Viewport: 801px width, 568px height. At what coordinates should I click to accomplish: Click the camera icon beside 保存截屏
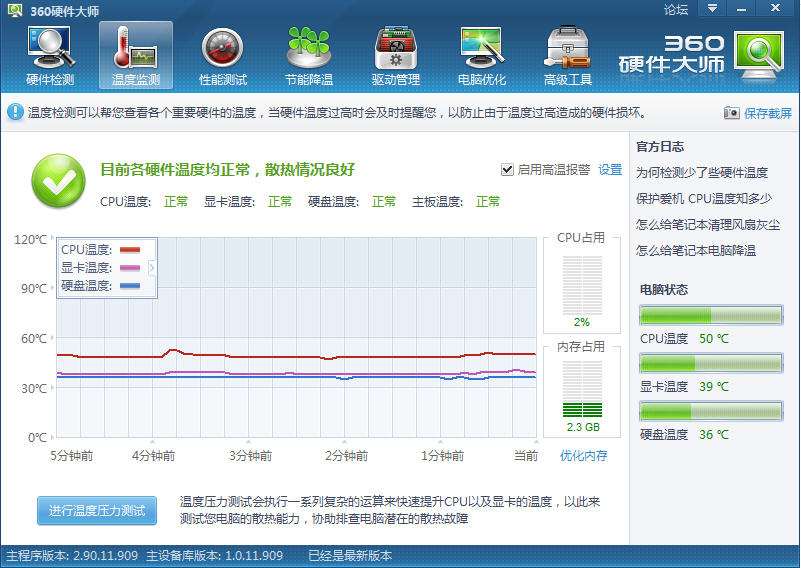[x=732, y=113]
